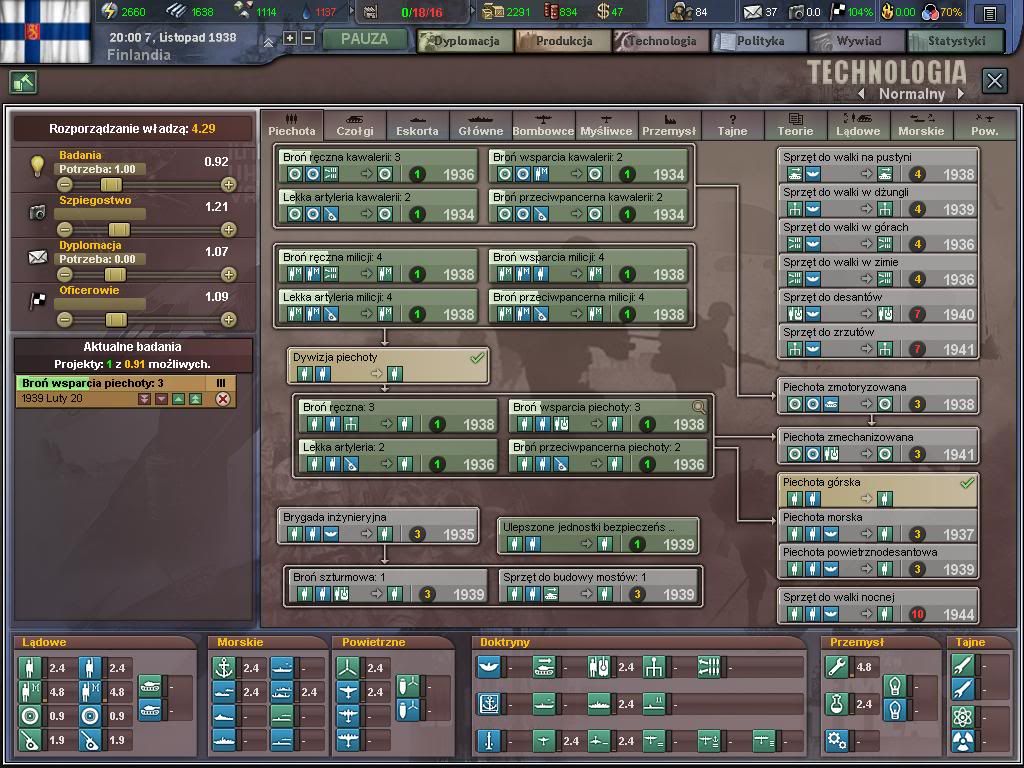
Task: Click the fuel barrels icon showing 834
Action: (x=551, y=12)
